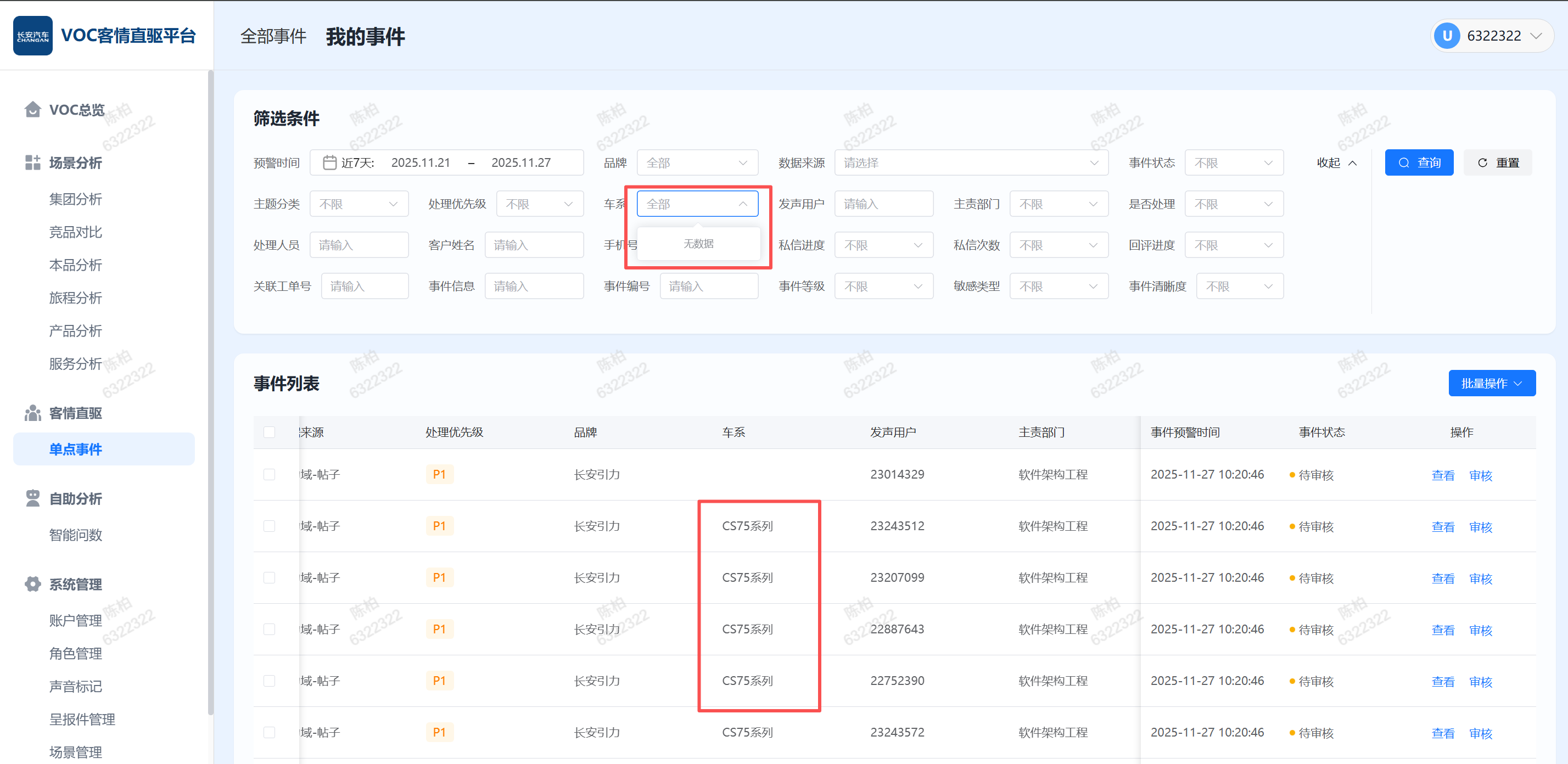This screenshot has height=764, width=1568.
Task: Switch to the 全部事件 tab
Action: pos(273,36)
